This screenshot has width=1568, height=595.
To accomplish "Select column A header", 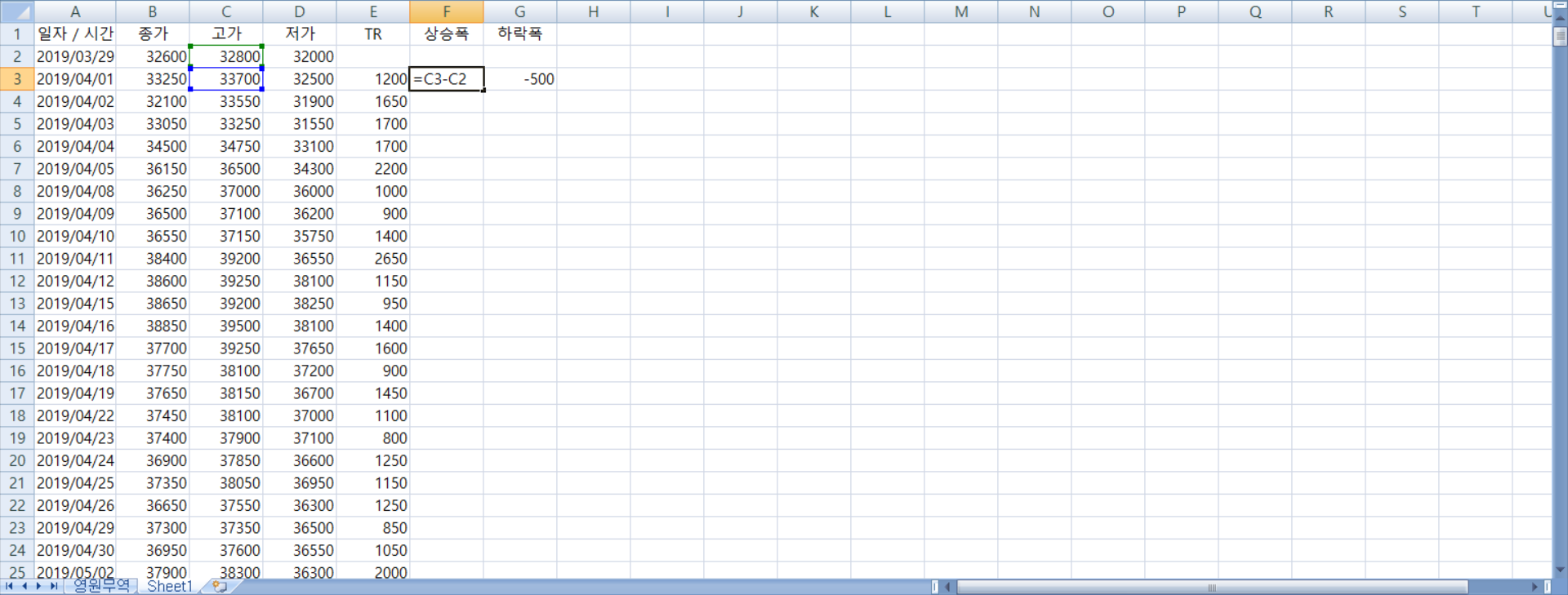I will click(x=75, y=11).
